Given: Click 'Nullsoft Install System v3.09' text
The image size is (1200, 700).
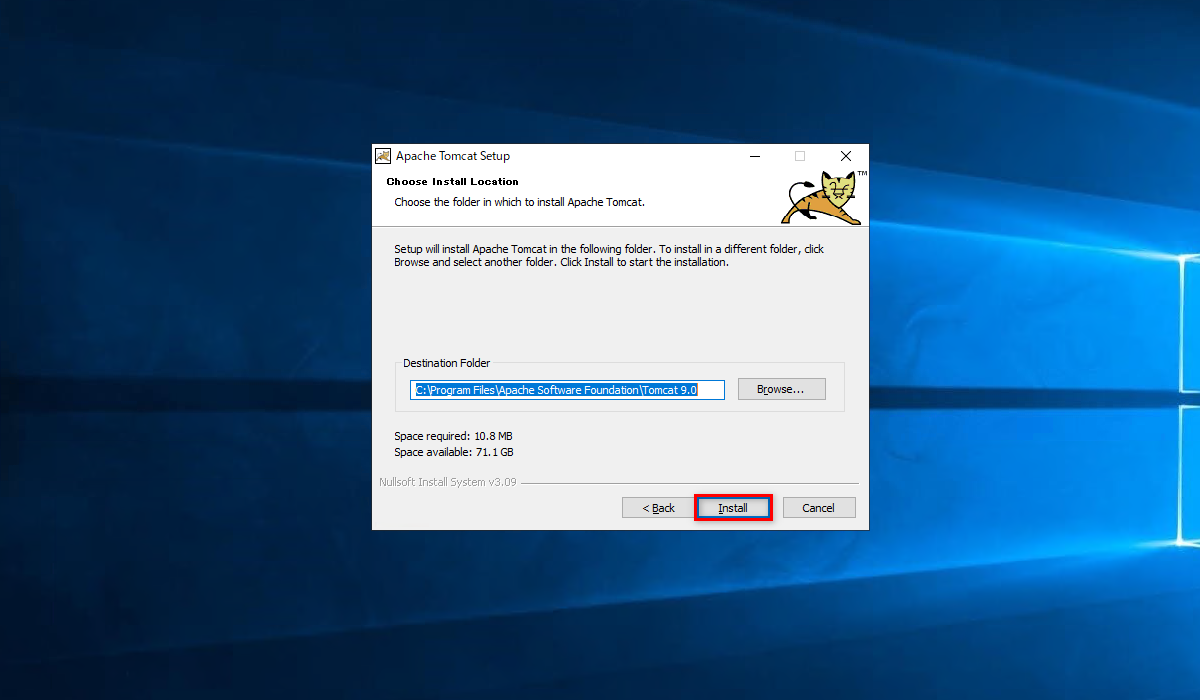Looking at the screenshot, I should click(447, 482).
